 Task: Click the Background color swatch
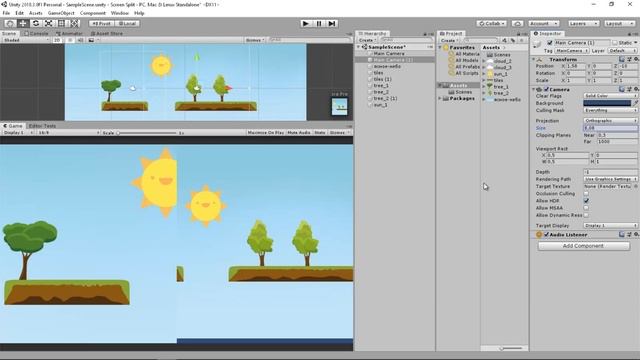607,103
